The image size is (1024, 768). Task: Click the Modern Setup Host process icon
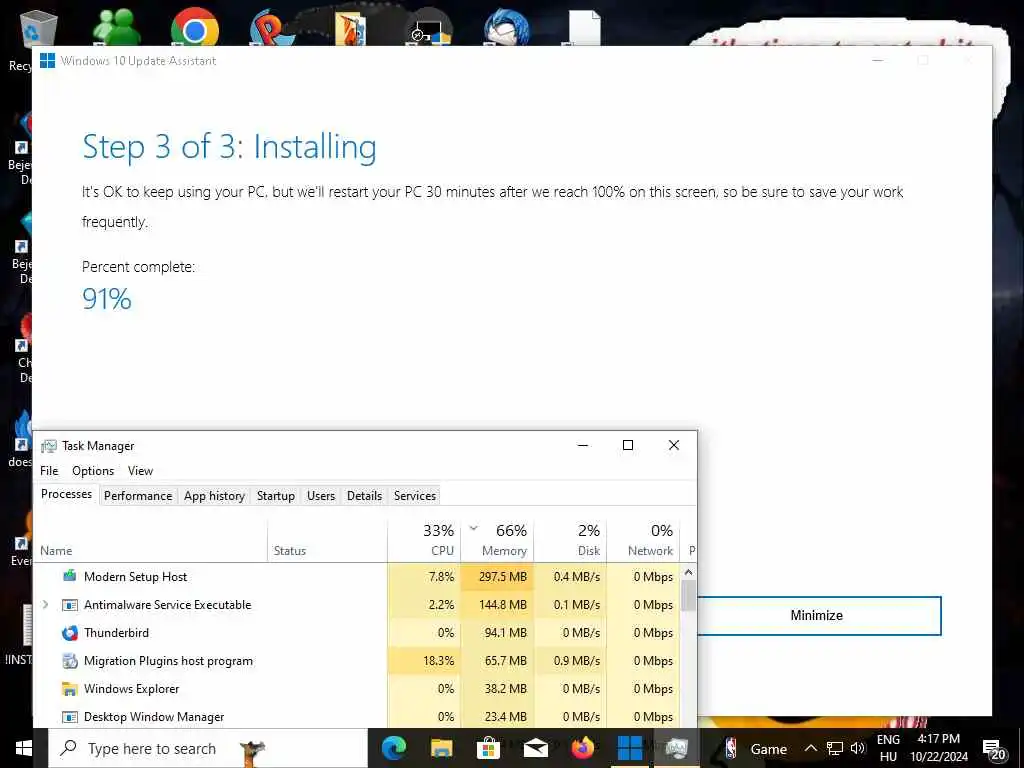(x=69, y=576)
